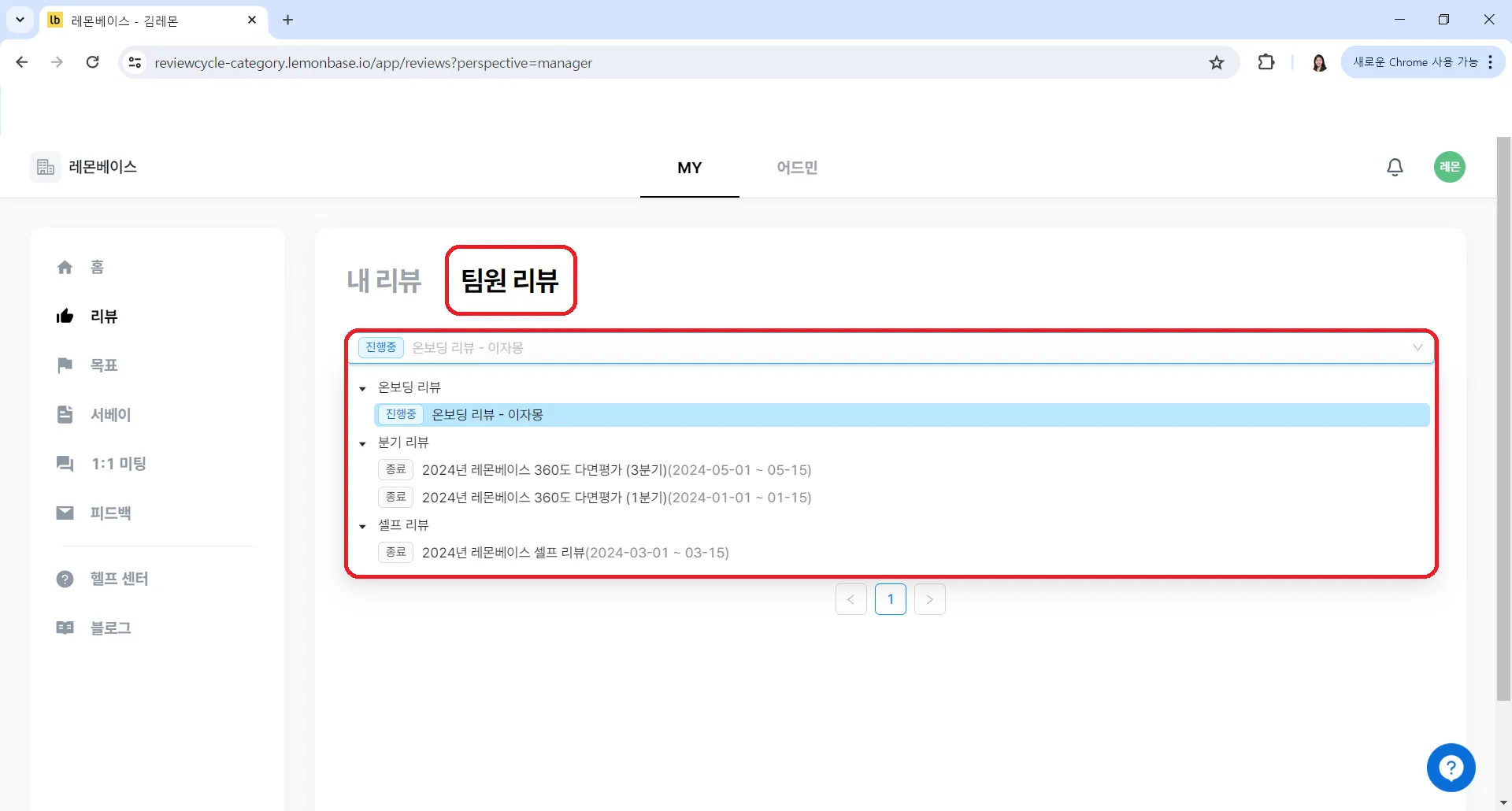The image size is (1512, 811).
Task: Open the blue help chat bubble
Action: [1451, 768]
